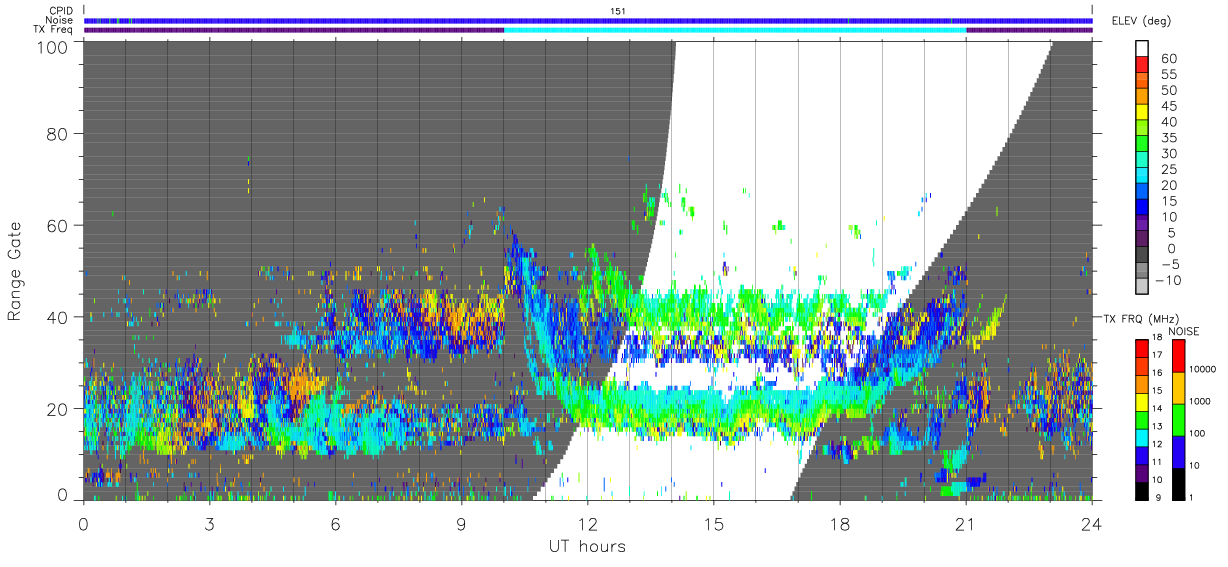Screen dimensions: 1228x567
Task: Click the y-axis tick label '40'
Action: 58,317
